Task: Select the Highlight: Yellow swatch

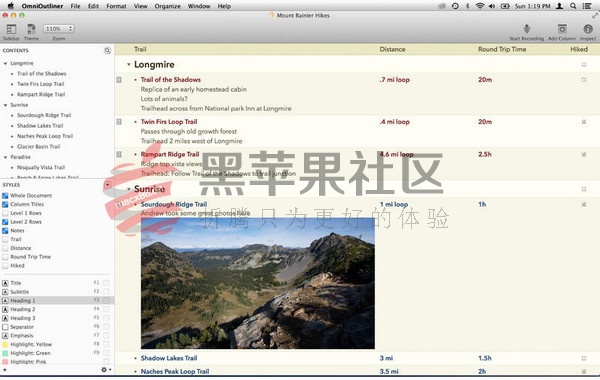Action: coord(5,344)
